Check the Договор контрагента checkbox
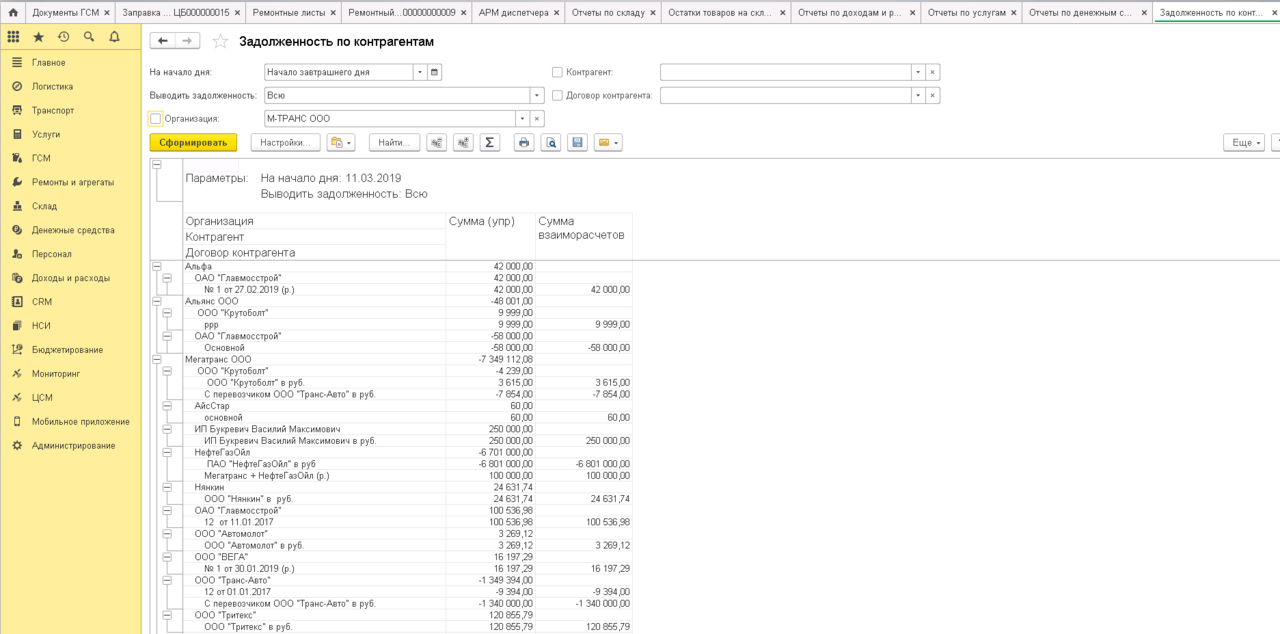 point(557,95)
